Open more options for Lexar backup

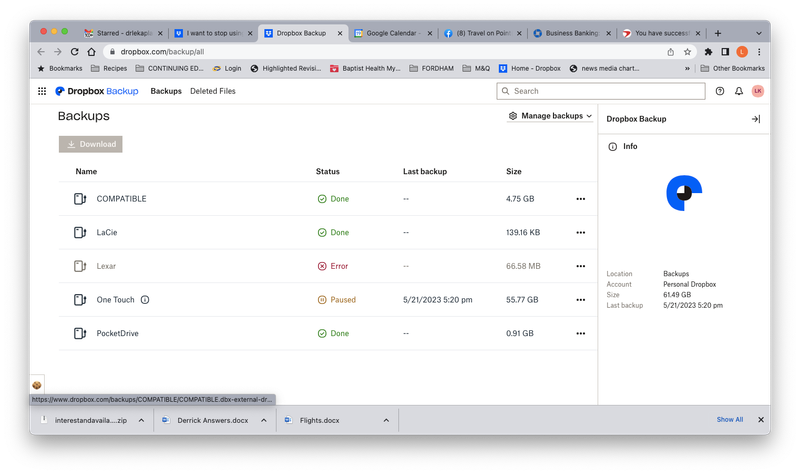pyautogui.click(x=581, y=266)
